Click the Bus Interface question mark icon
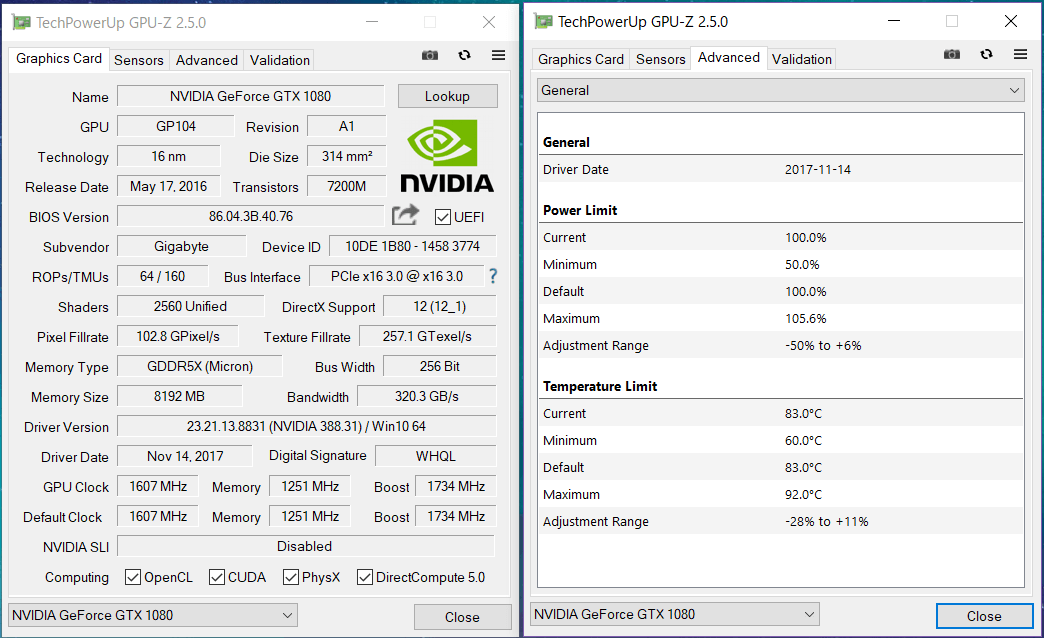The height and width of the screenshot is (638, 1044). click(493, 276)
